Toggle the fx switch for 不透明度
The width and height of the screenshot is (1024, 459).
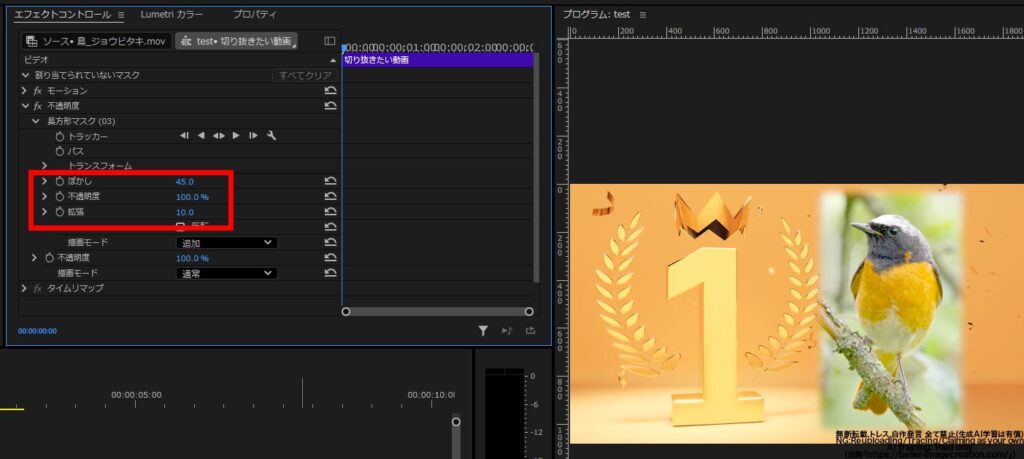coord(38,106)
